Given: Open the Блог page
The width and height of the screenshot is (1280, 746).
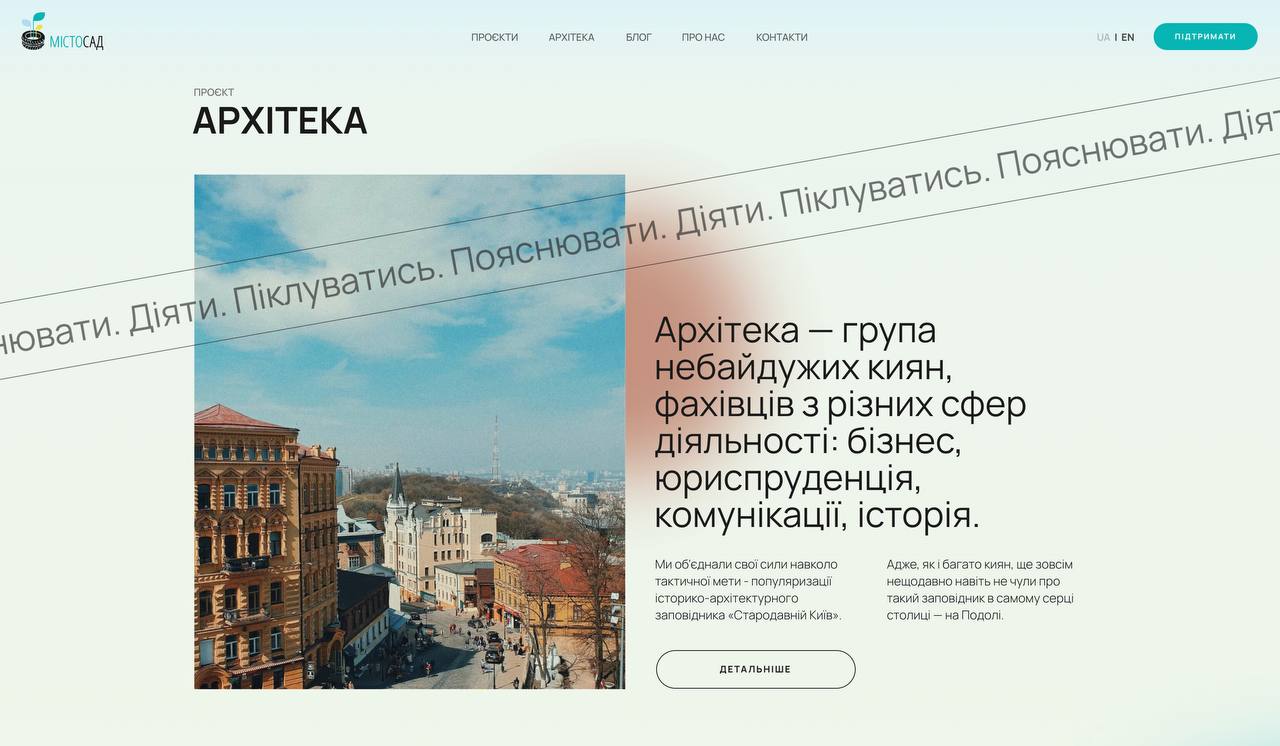Looking at the screenshot, I should point(638,37).
